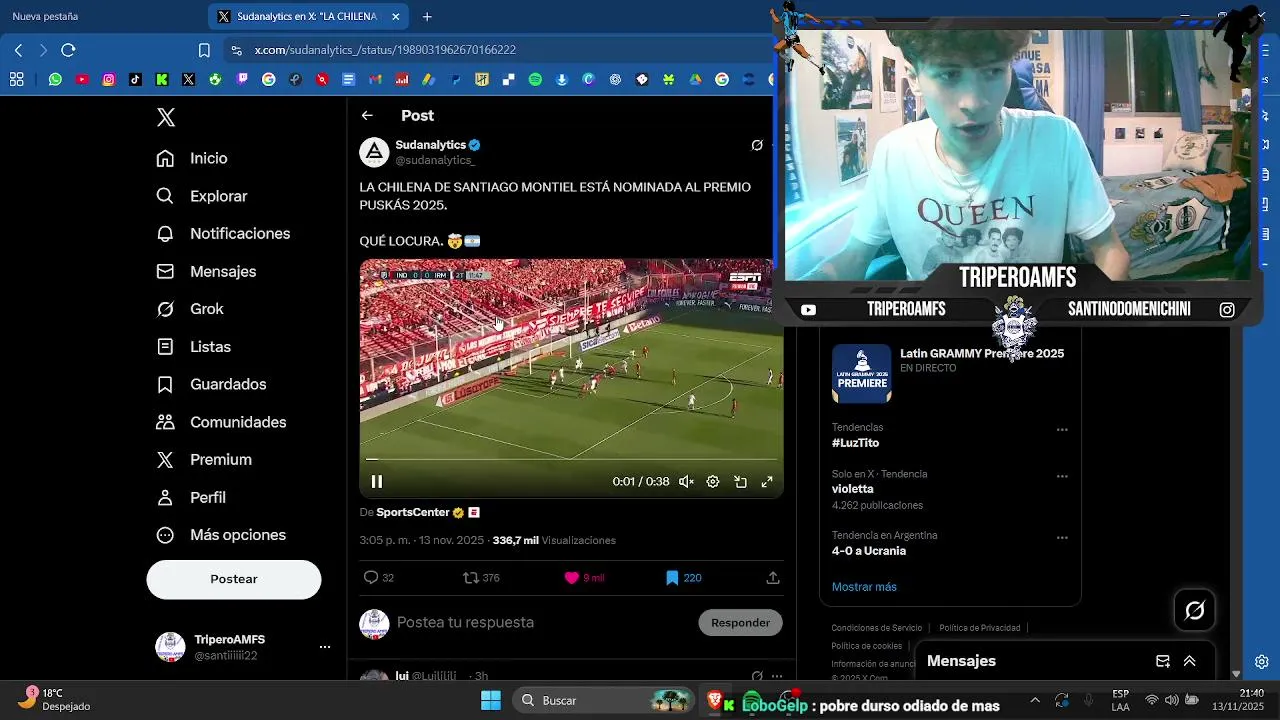The width and height of the screenshot is (1280, 720).
Task: Open Latin GRAMMY Premiere 2025 event
Action: pos(949,373)
